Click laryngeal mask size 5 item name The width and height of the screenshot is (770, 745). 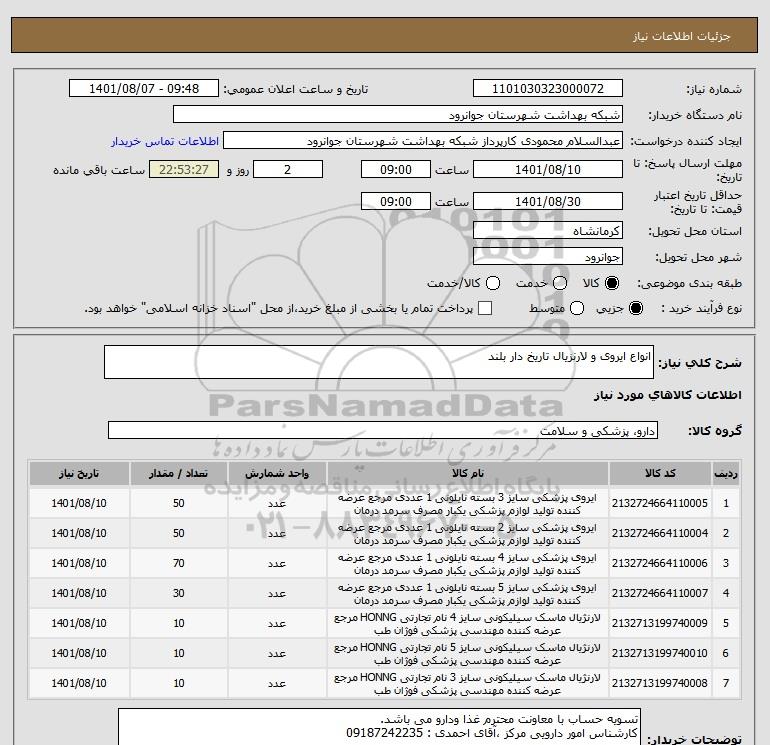[468, 654]
